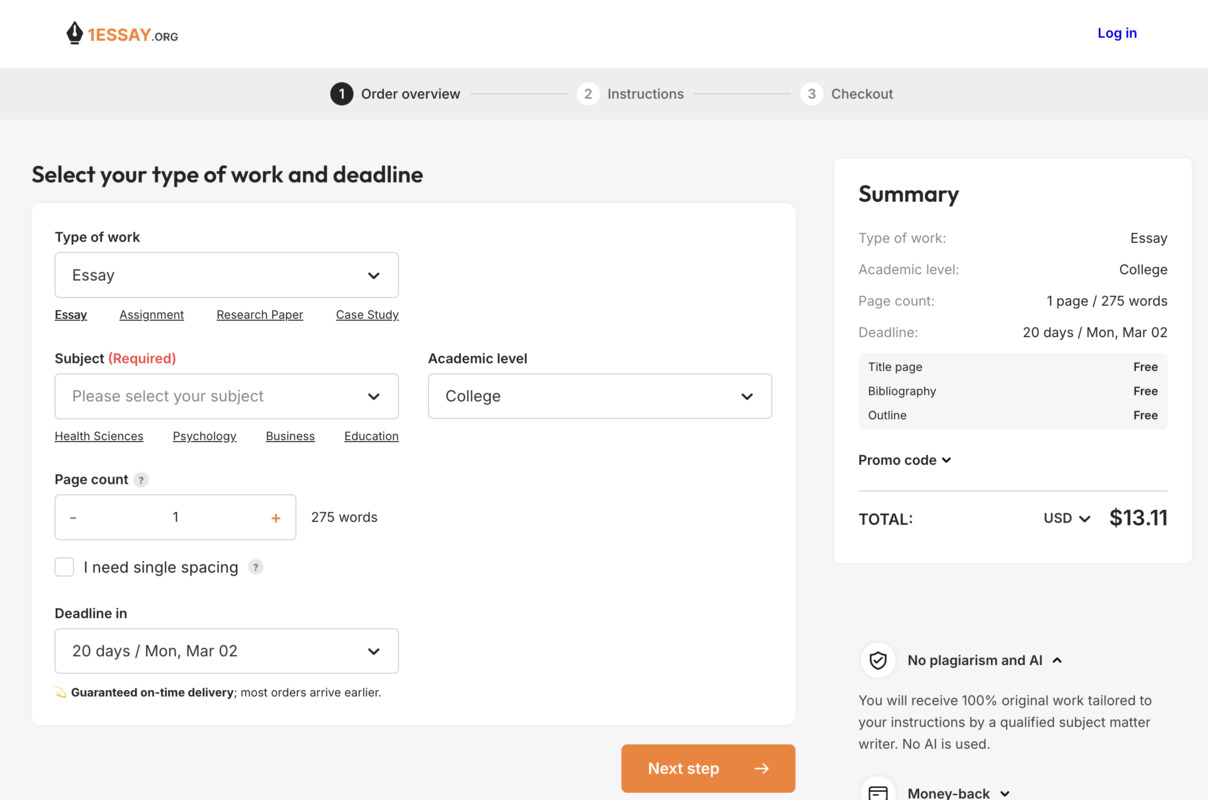Open the Type of work dropdown
This screenshot has width=1208, height=800.
pos(227,275)
